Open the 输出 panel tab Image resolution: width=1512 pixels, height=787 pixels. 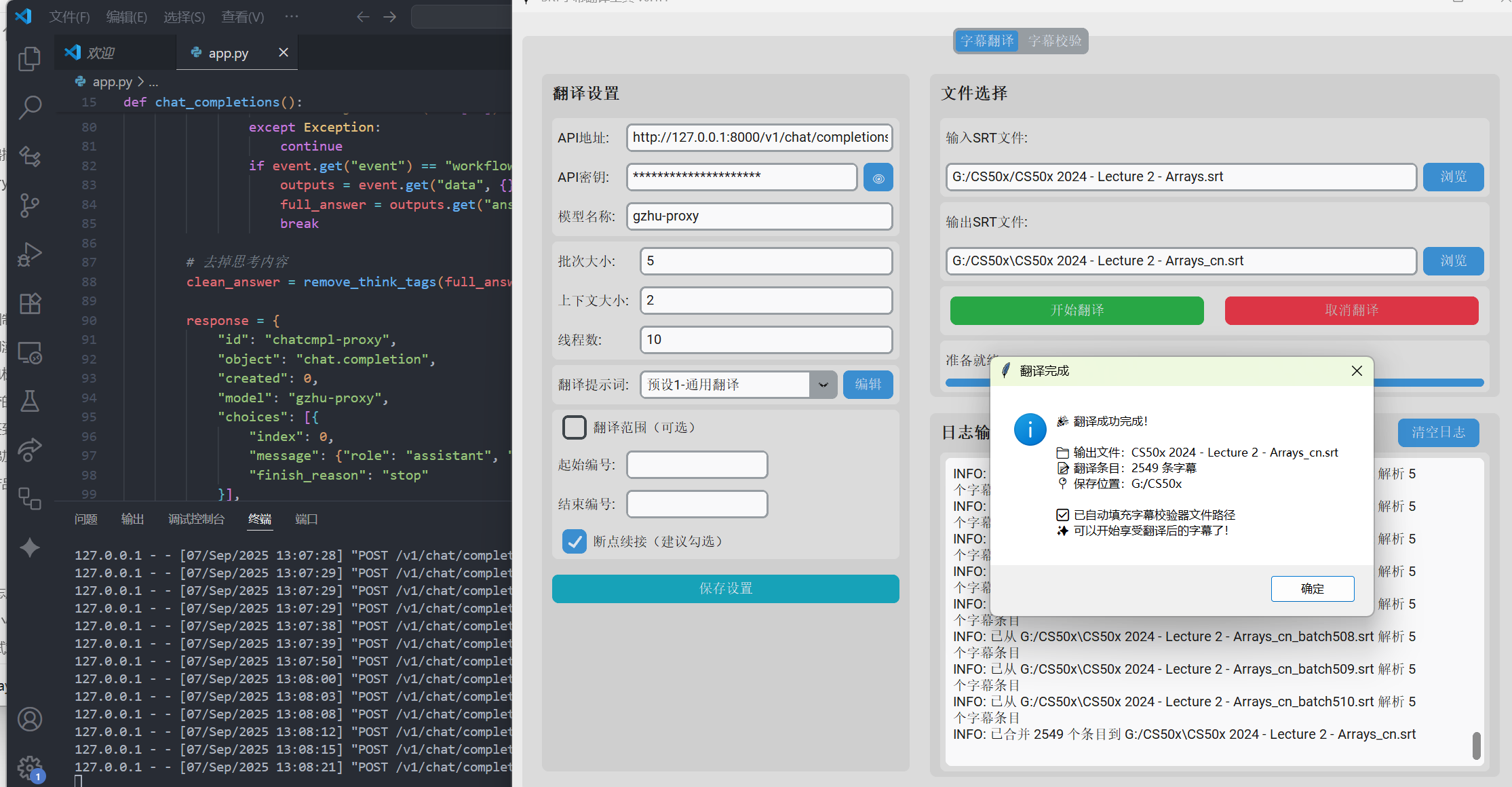click(132, 519)
